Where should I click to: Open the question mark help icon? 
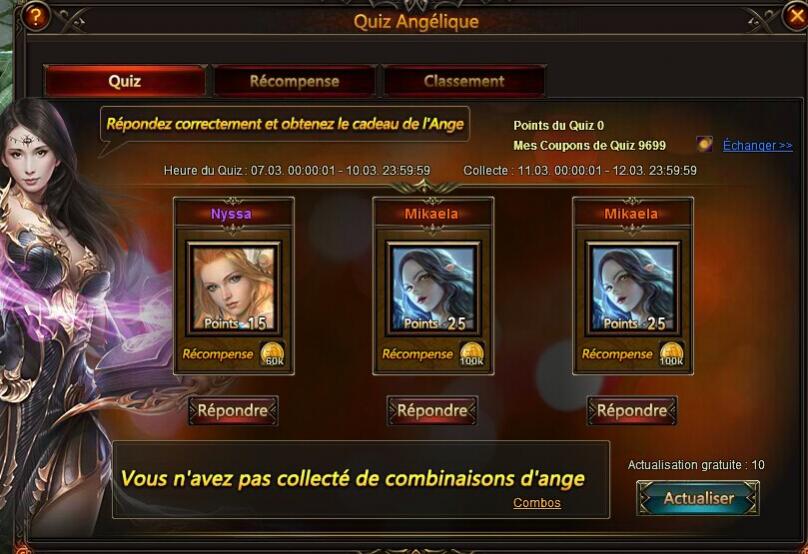click(x=35, y=16)
